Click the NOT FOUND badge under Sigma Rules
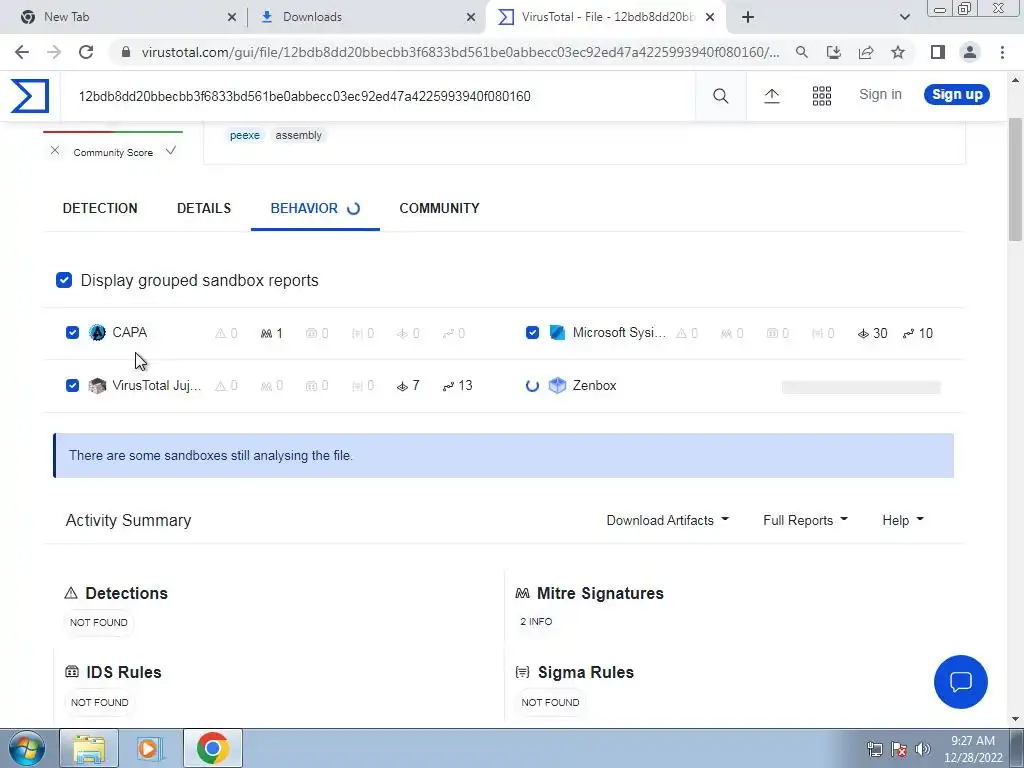Screen dimensions: 1024x768 [x=551, y=703]
